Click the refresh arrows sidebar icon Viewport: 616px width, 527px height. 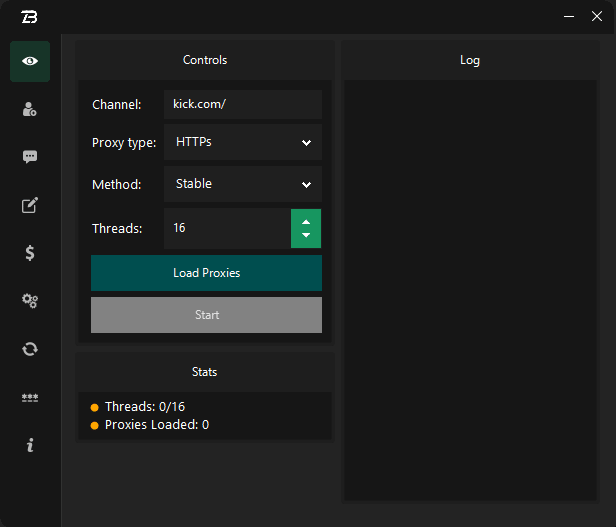click(30, 349)
